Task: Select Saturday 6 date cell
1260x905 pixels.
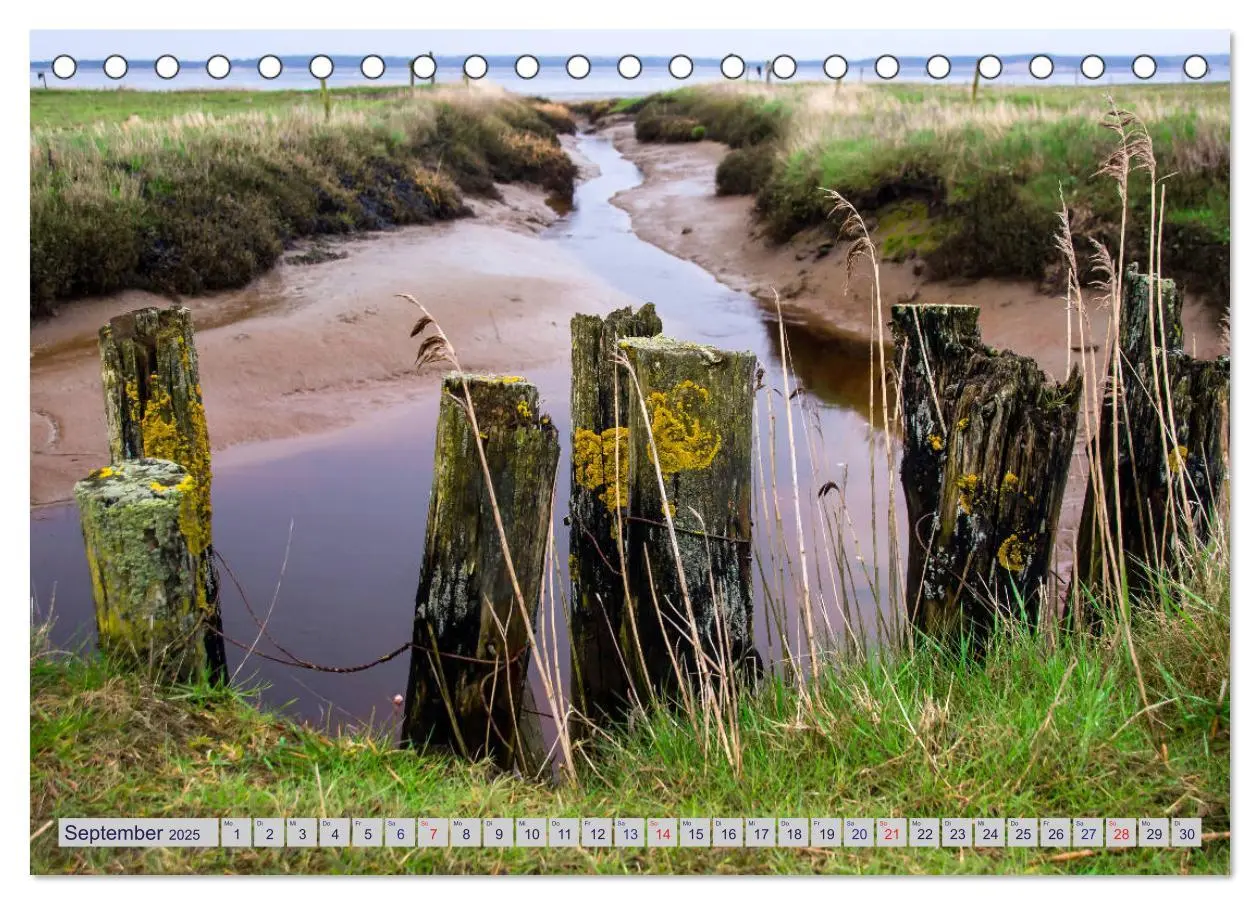Action: pyautogui.click(x=400, y=833)
